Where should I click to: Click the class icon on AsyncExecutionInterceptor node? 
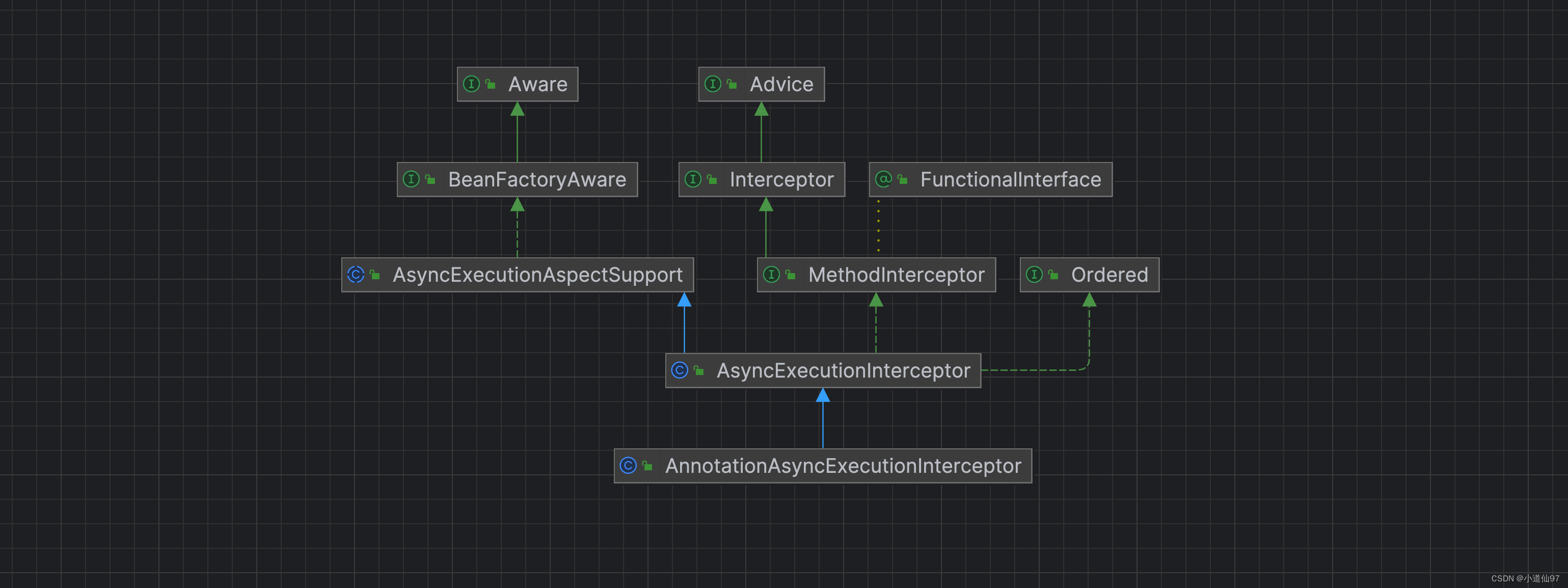[679, 370]
